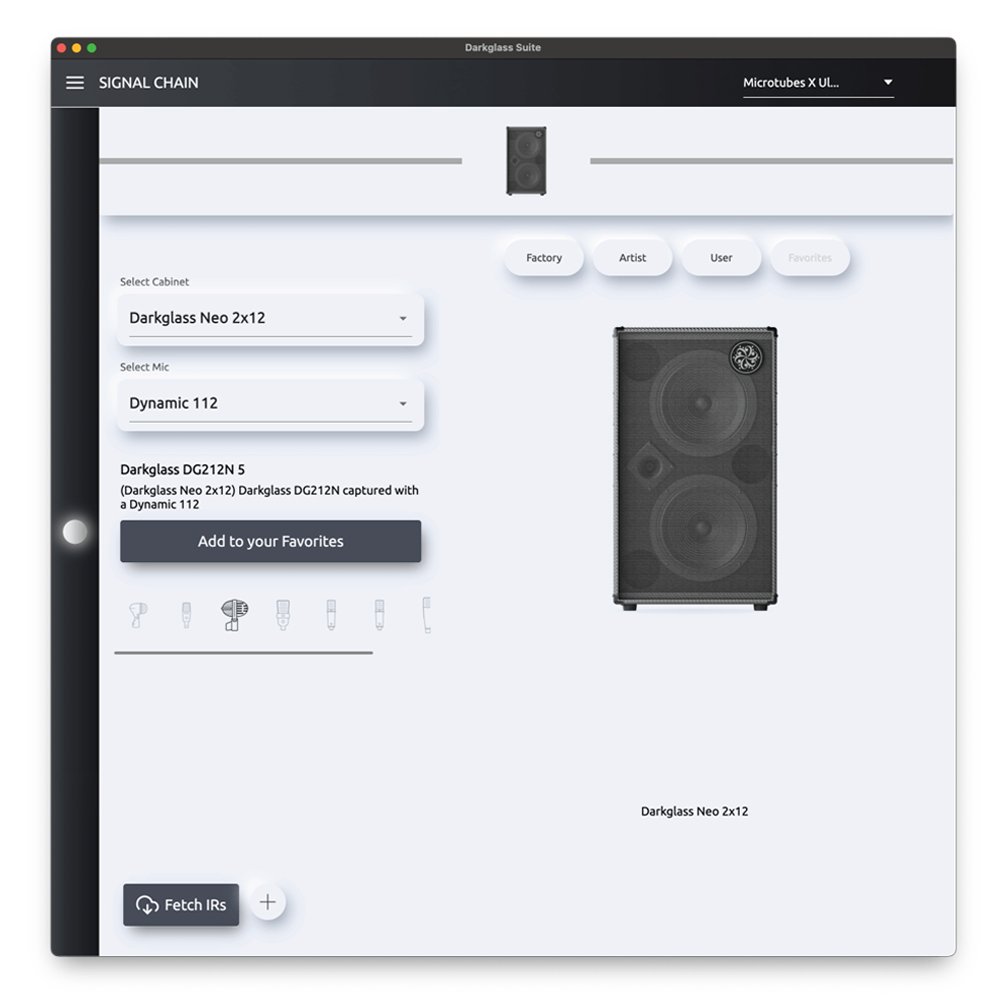Screen dimensions: 1000x1000
Task: Click the Darkglass Neo 2x12 caption under image
Action: (695, 811)
